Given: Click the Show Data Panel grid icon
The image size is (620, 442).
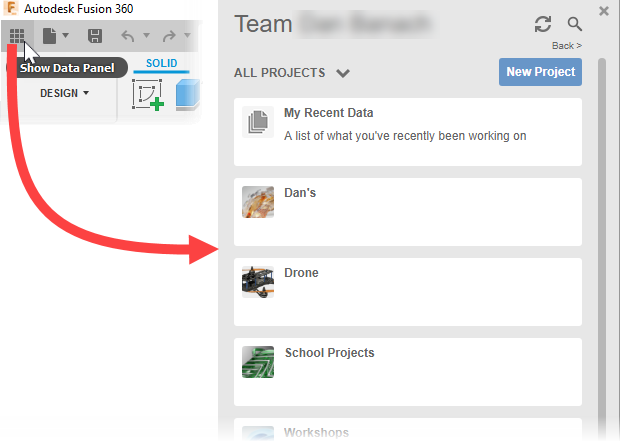Looking at the screenshot, I should click(17, 36).
